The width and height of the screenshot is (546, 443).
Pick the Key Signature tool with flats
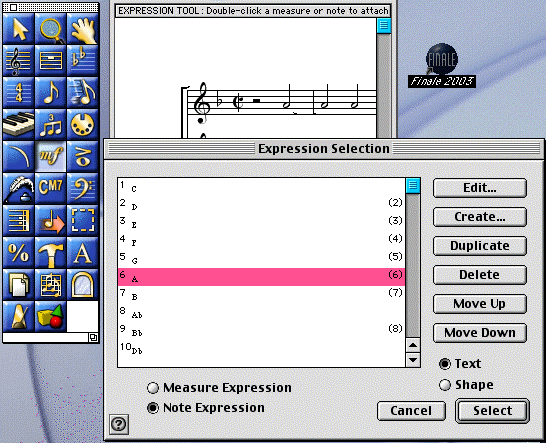(83, 61)
